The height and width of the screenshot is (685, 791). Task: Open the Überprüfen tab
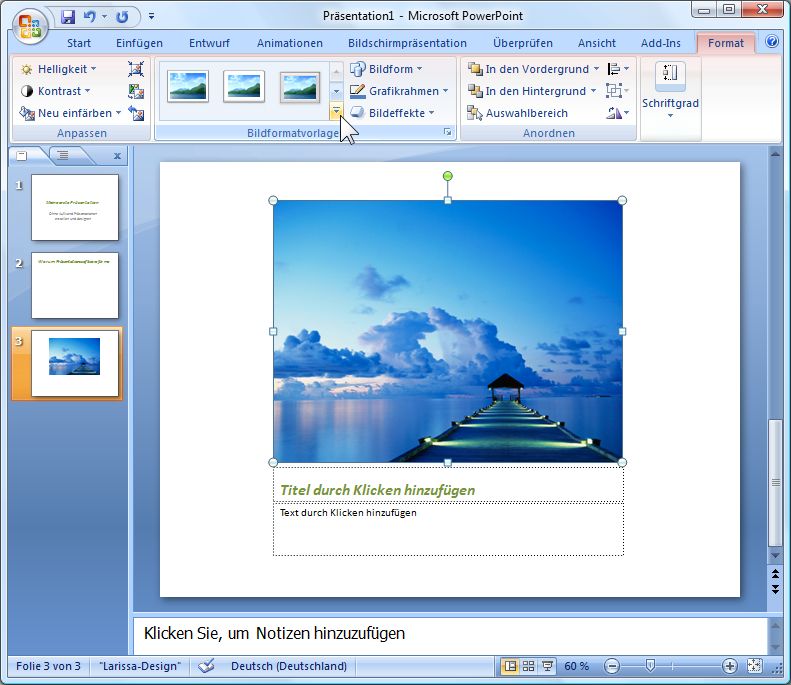tap(523, 43)
